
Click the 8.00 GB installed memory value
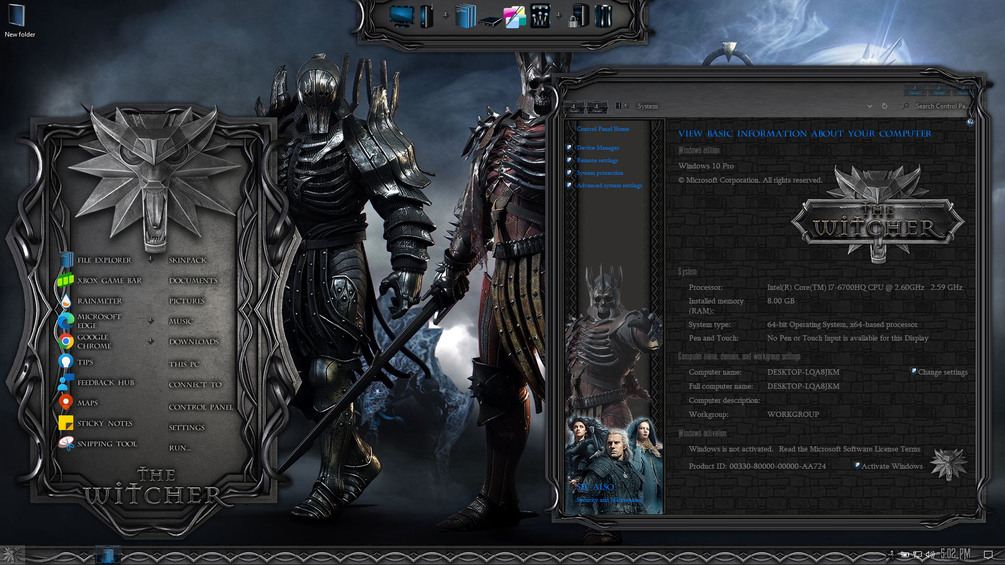click(780, 300)
